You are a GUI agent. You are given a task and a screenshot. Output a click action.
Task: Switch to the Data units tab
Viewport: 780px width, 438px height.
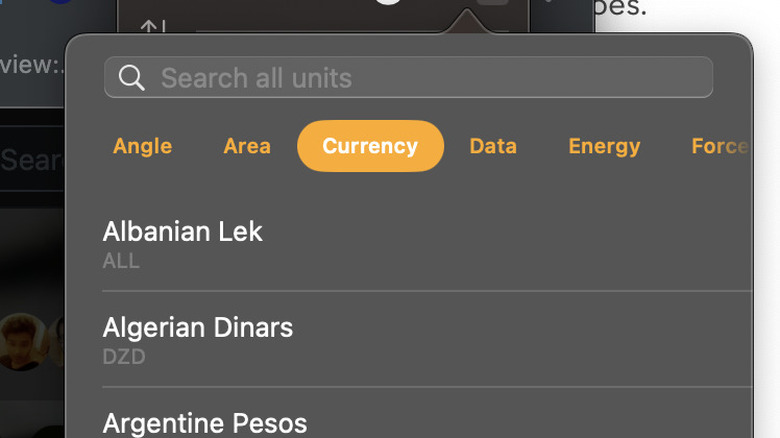493,146
